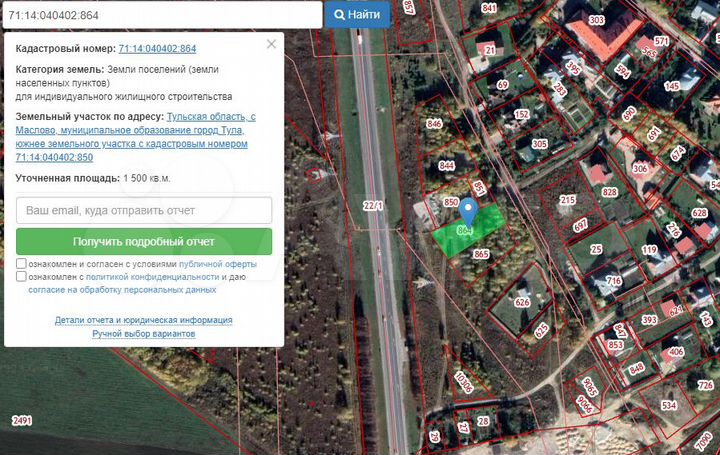
Task: Check the политикой конфиденциальности consent checkbox
Action: click(22, 277)
